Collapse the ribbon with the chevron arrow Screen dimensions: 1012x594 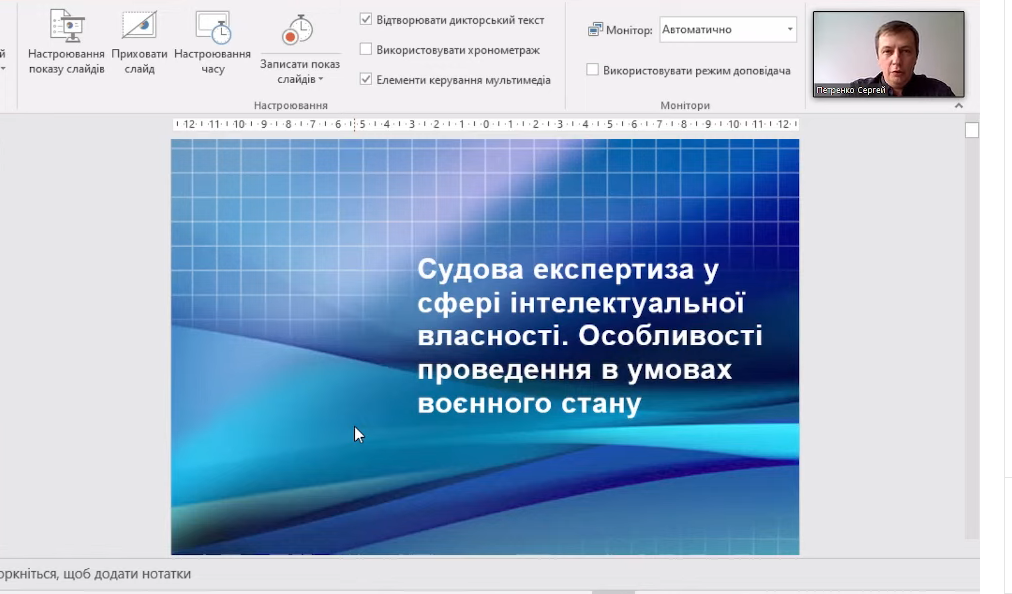click(x=959, y=105)
